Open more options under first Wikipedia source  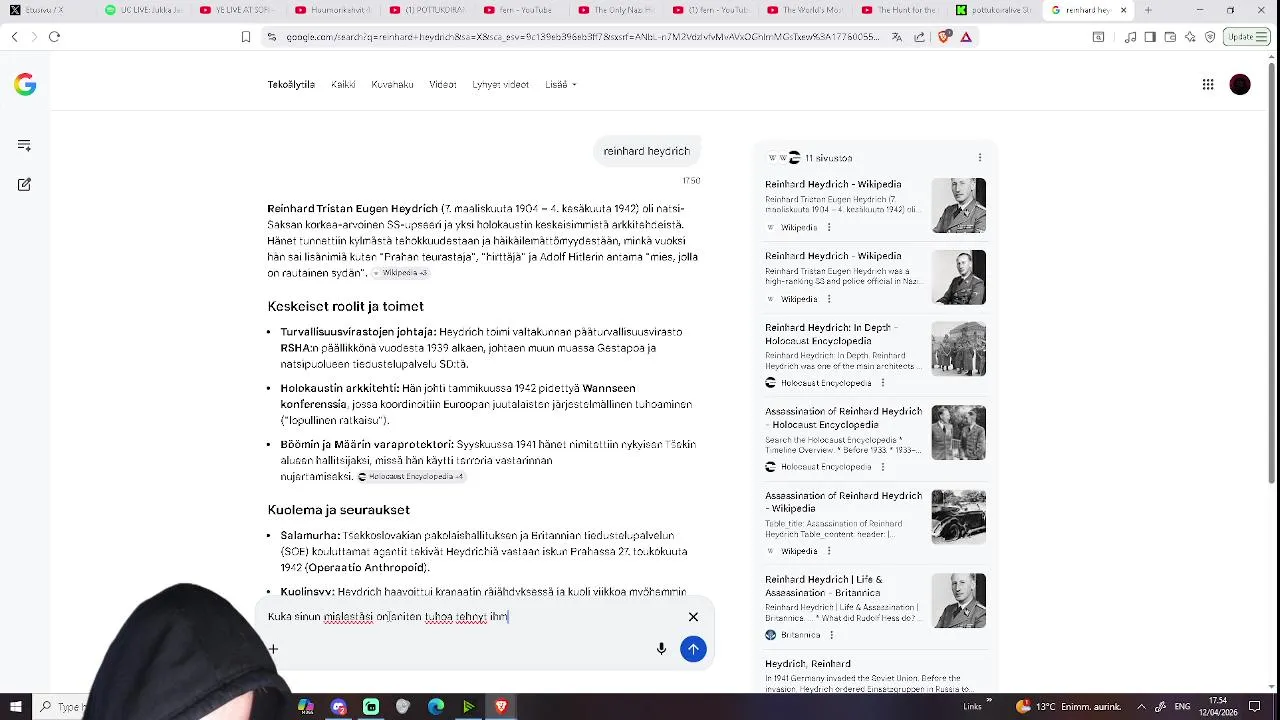829,227
